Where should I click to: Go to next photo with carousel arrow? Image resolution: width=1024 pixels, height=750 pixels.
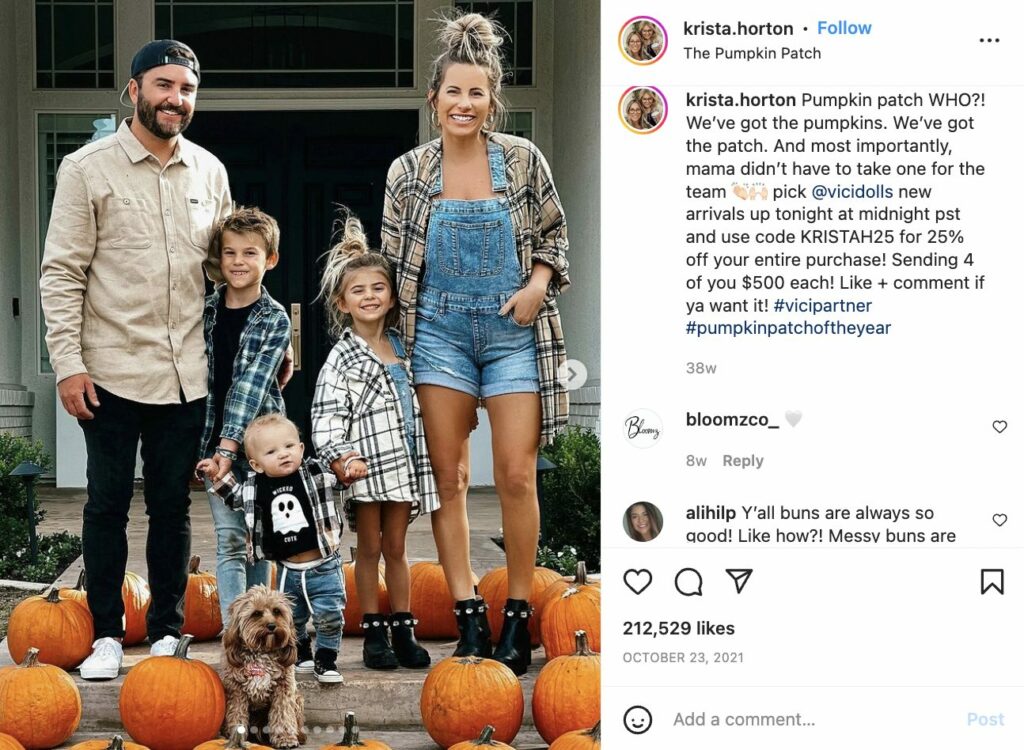pos(572,375)
